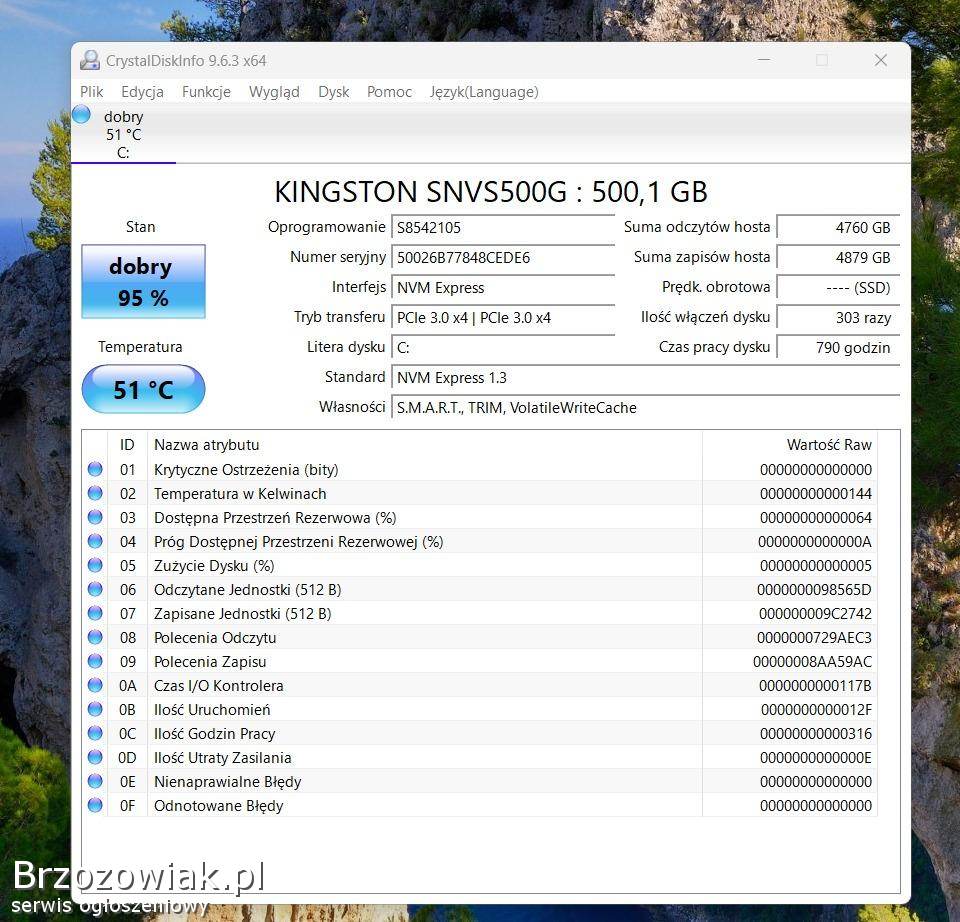Click the drive letter field C:
The height and width of the screenshot is (922, 960).
[503, 348]
